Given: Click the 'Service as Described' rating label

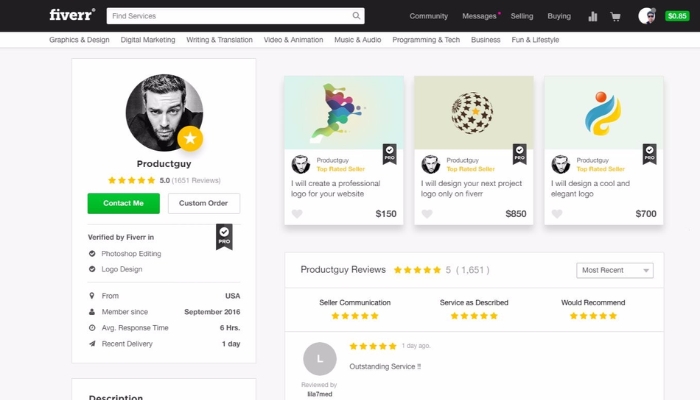Looking at the screenshot, I should pos(474,302).
